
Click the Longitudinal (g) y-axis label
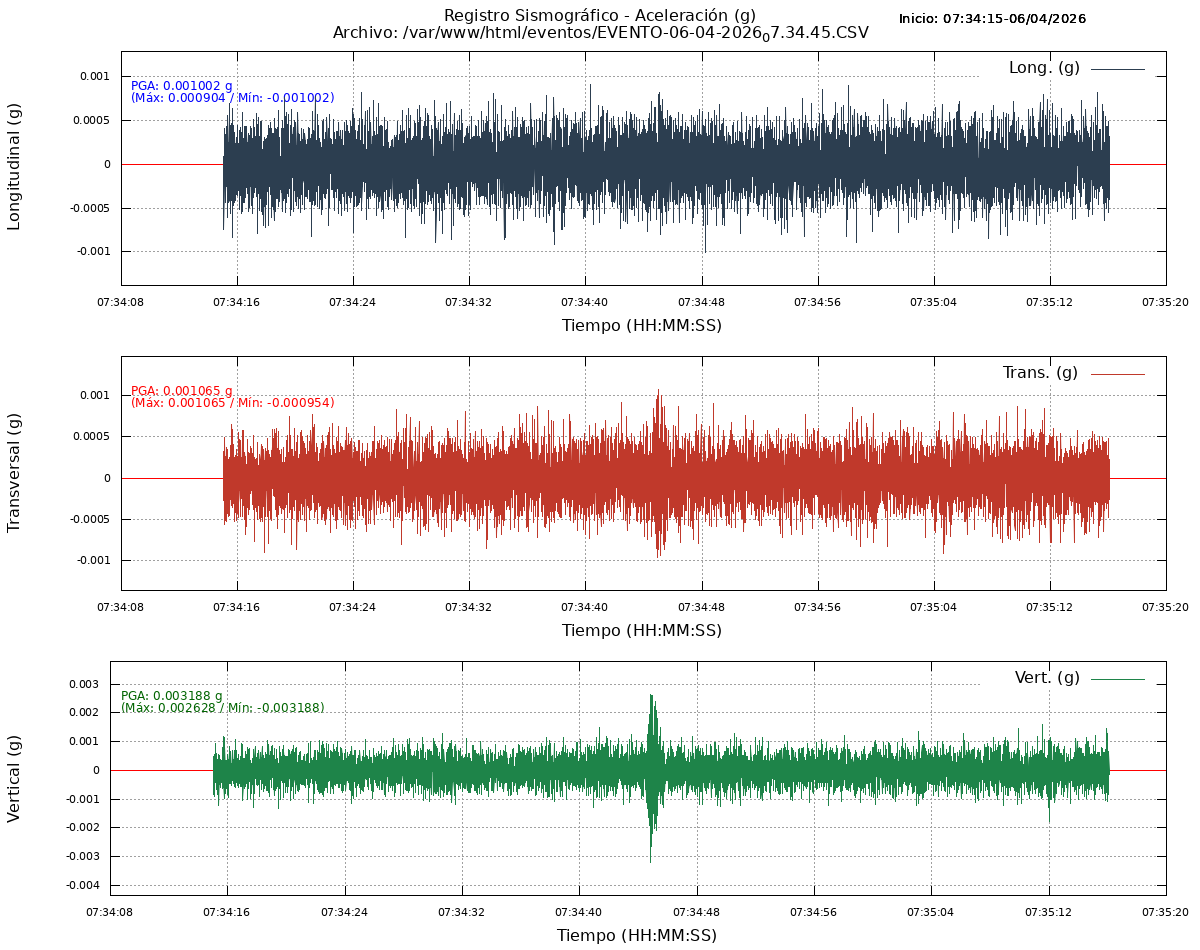click(14, 166)
